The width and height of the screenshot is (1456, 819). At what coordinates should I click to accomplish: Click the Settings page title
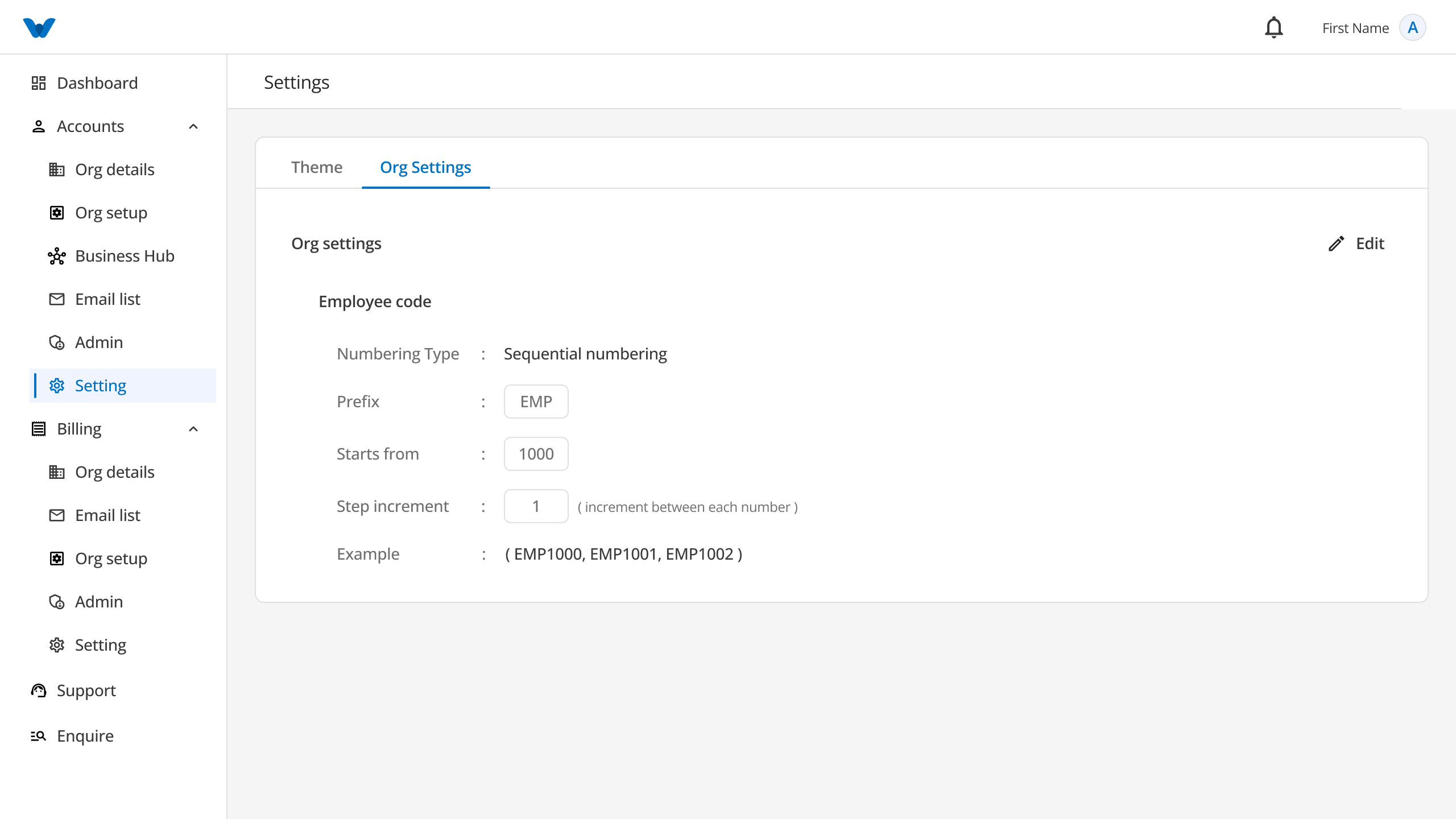pyautogui.click(x=296, y=82)
